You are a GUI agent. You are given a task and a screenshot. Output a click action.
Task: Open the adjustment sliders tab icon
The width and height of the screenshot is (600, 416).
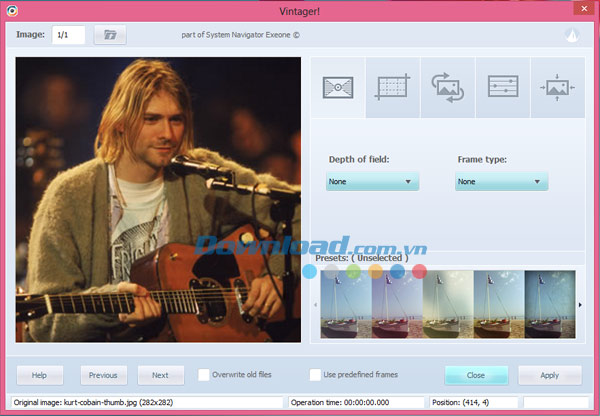click(502, 87)
